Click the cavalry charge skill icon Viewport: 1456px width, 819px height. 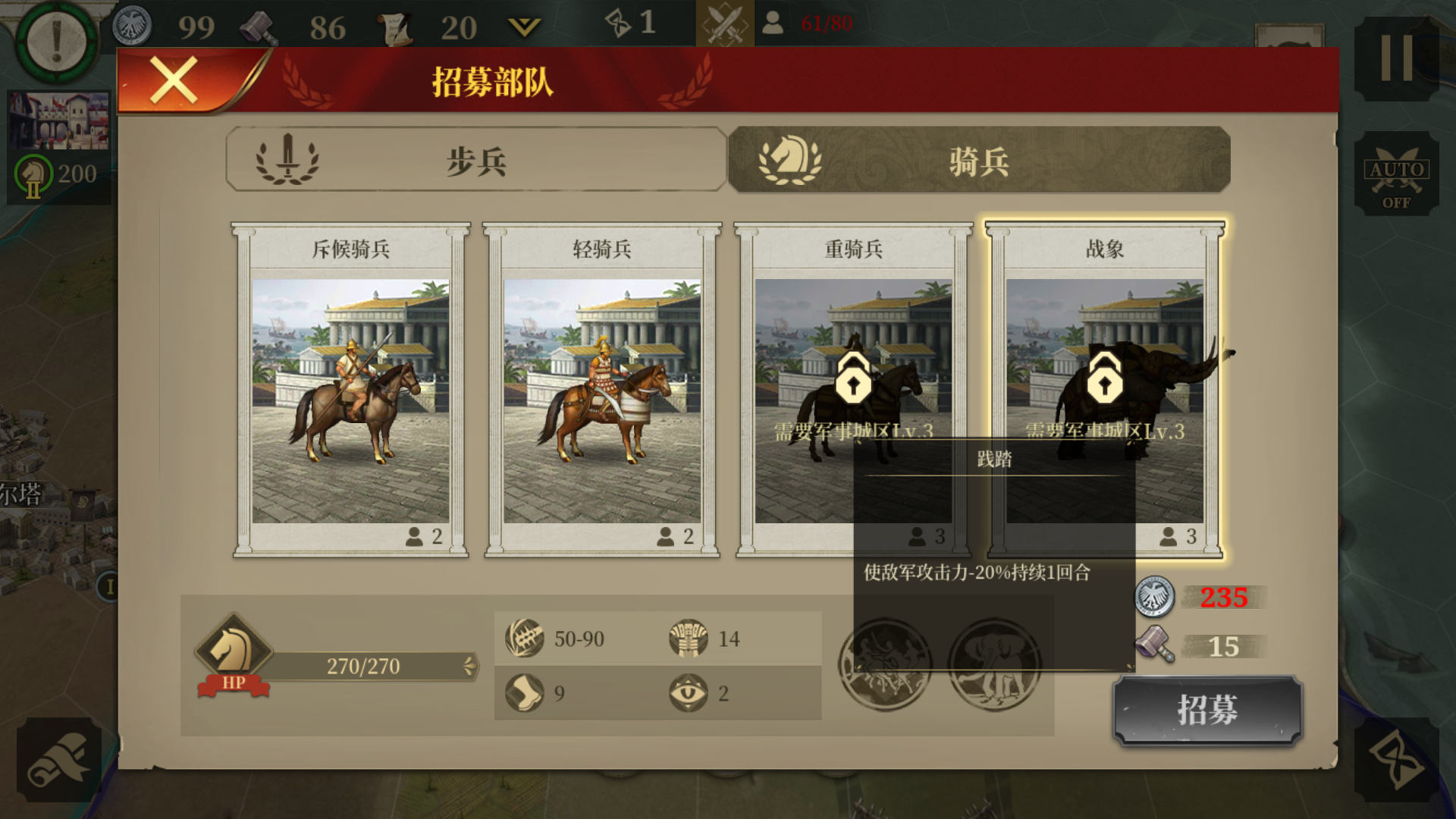coord(884,665)
